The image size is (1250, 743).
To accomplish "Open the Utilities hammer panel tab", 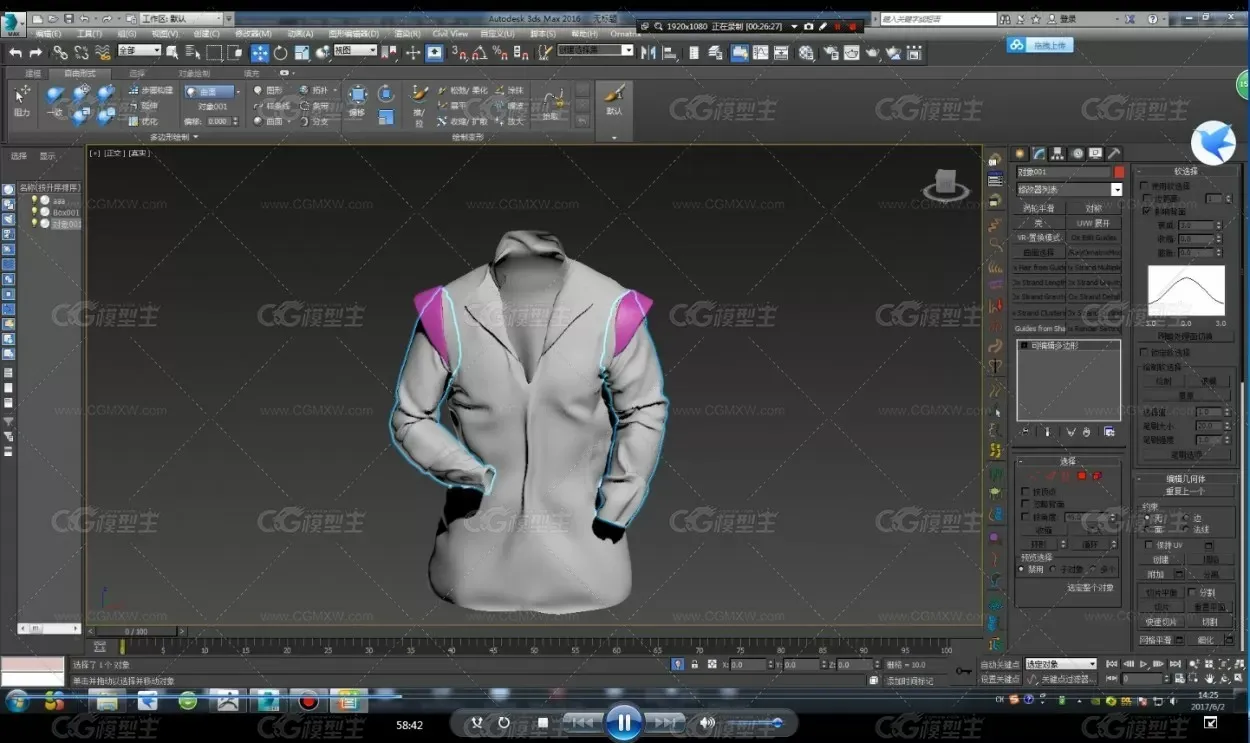I will point(1113,153).
